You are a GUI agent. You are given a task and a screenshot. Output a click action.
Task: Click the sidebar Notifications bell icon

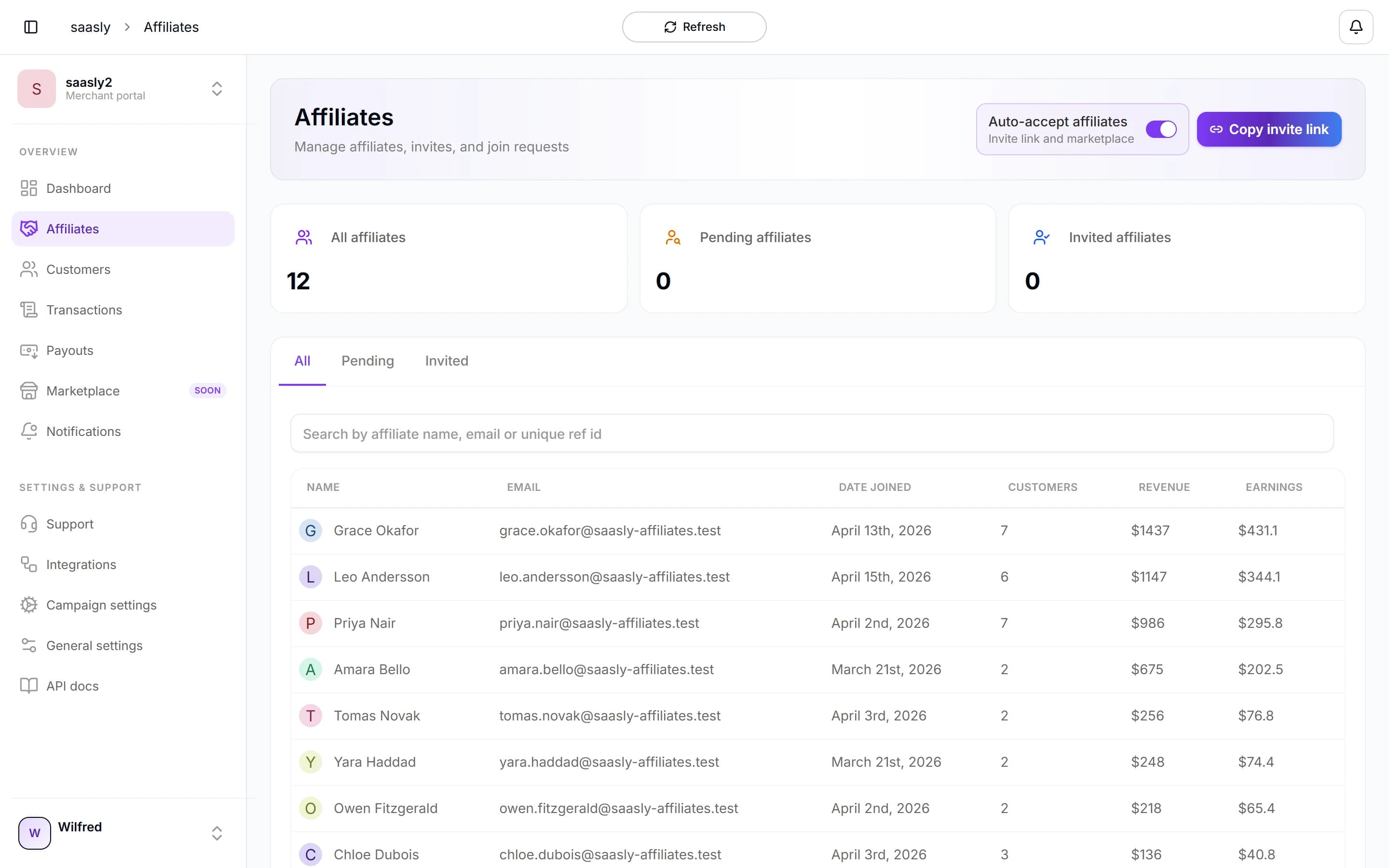pyautogui.click(x=29, y=431)
